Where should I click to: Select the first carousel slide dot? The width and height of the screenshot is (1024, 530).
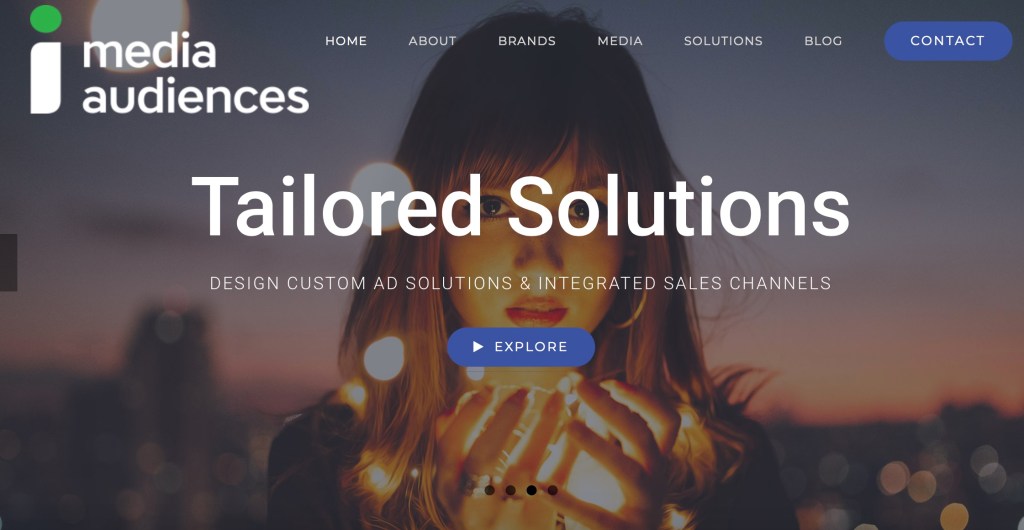coord(490,490)
